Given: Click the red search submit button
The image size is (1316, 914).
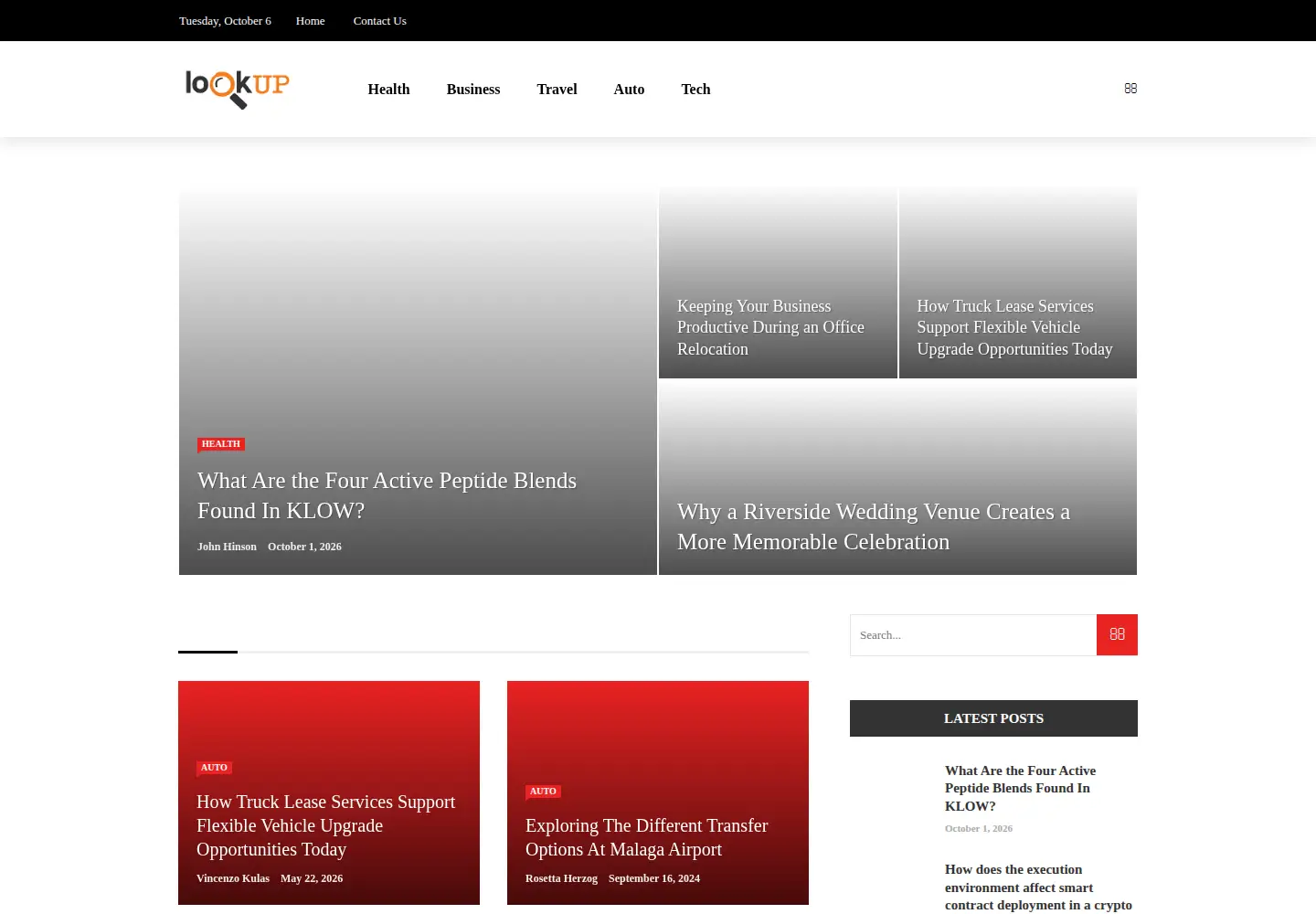Looking at the screenshot, I should pyautogui.click(x=1117, y=634).
